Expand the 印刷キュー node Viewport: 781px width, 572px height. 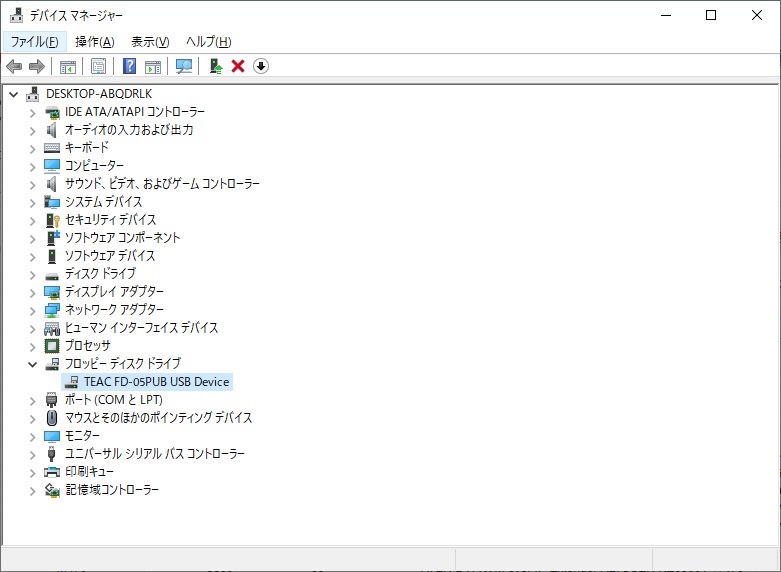(x=32, y=472)
